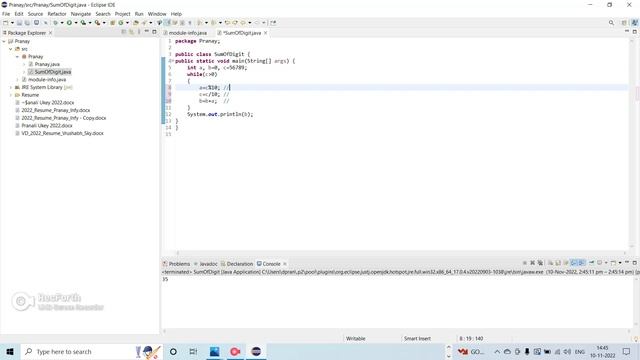This screenshot has height=360, width=640.
Task: Click the Debug bug icon
Action: 56,23
